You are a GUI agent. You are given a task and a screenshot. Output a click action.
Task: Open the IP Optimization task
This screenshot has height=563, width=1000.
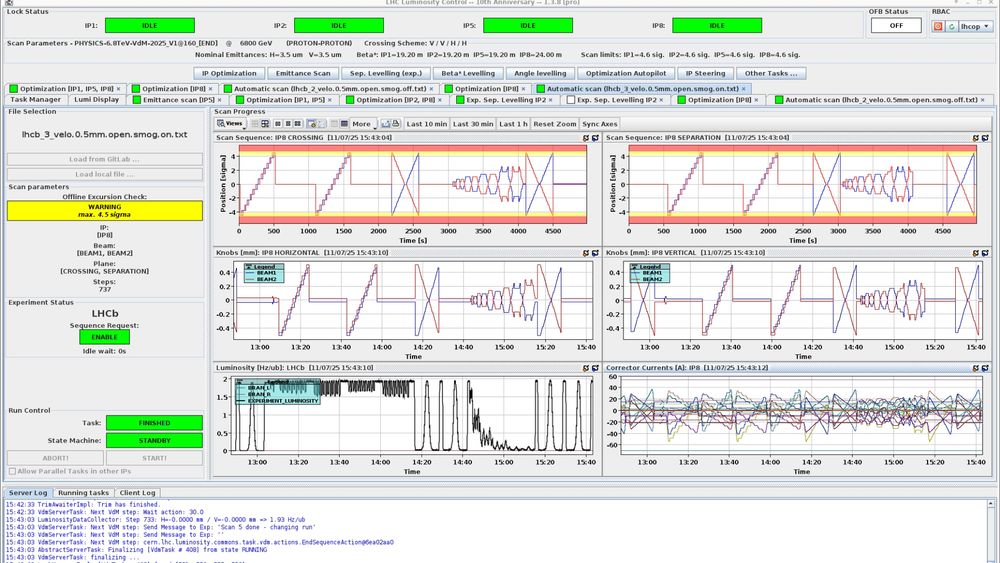(x=229, y=73)
